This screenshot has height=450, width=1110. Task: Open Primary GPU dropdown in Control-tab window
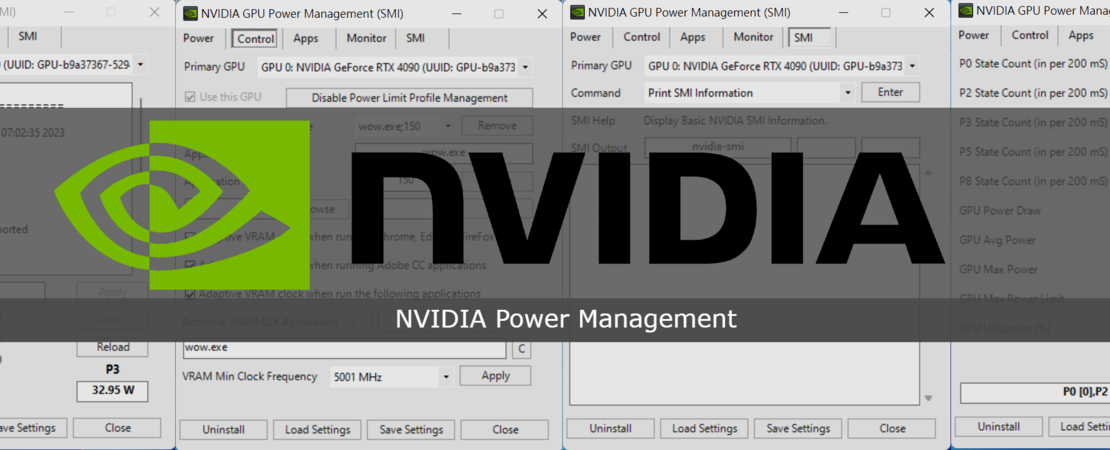(x=525, y=67)
